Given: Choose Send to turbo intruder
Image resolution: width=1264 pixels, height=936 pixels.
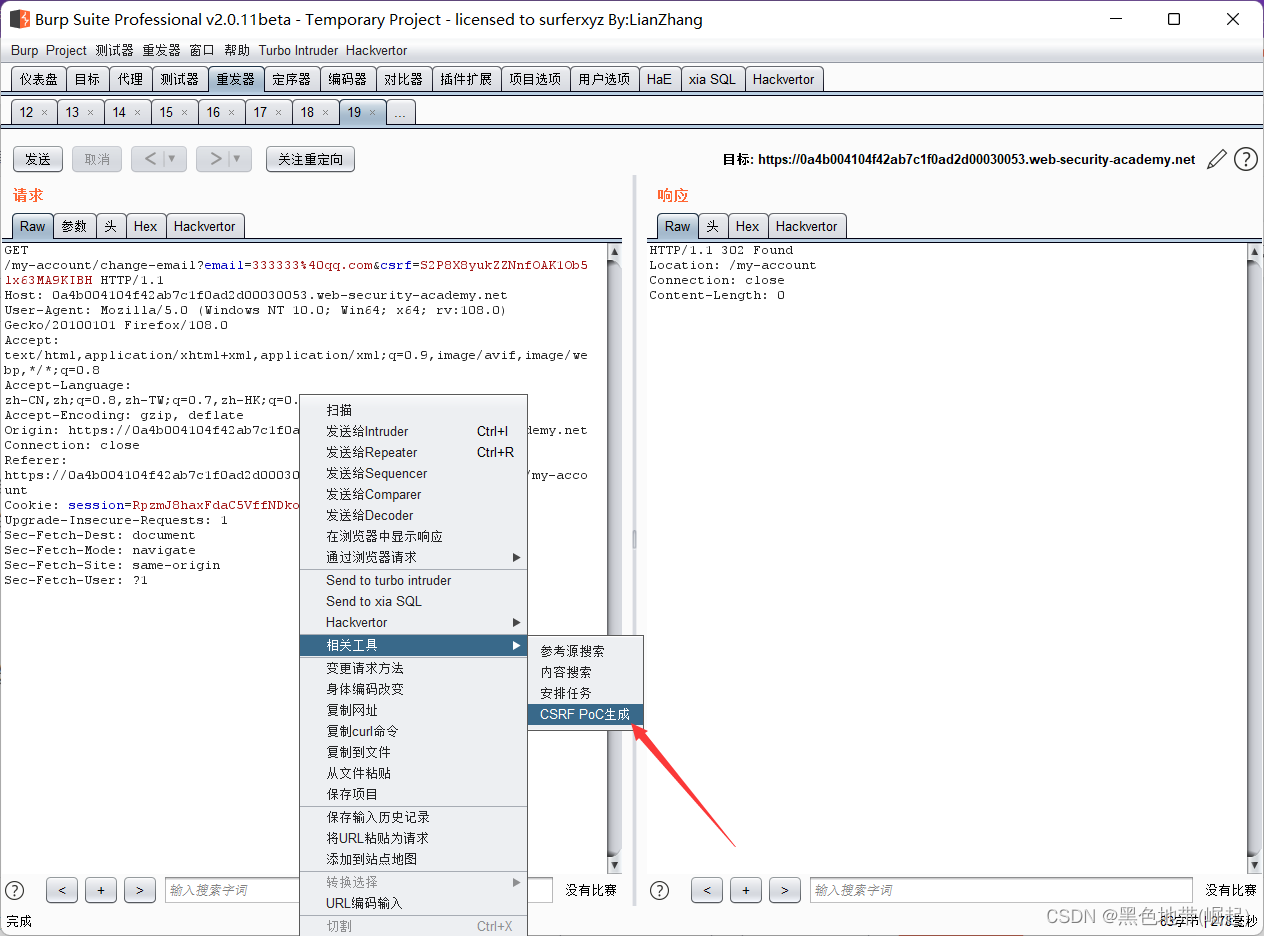Looking at the screenshot, I should pos(413,580).
